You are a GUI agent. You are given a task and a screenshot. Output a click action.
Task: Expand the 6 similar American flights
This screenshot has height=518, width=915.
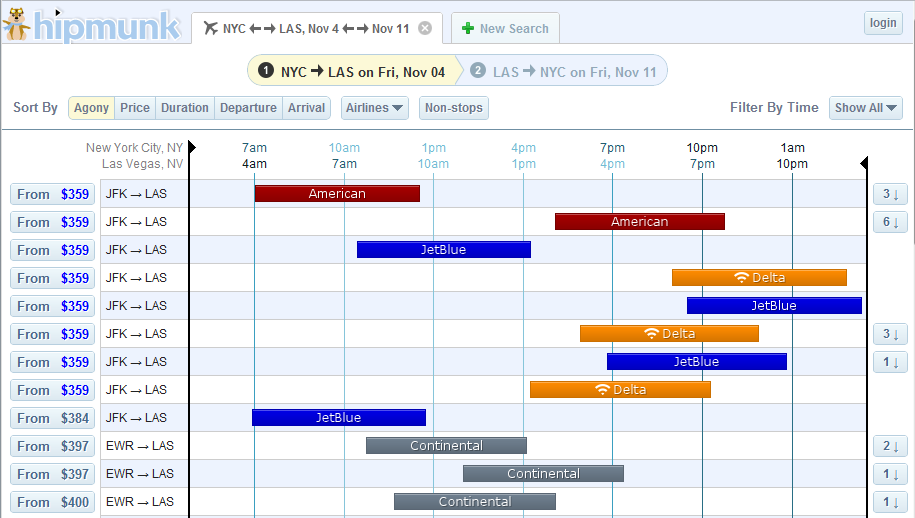coord(890,222)
